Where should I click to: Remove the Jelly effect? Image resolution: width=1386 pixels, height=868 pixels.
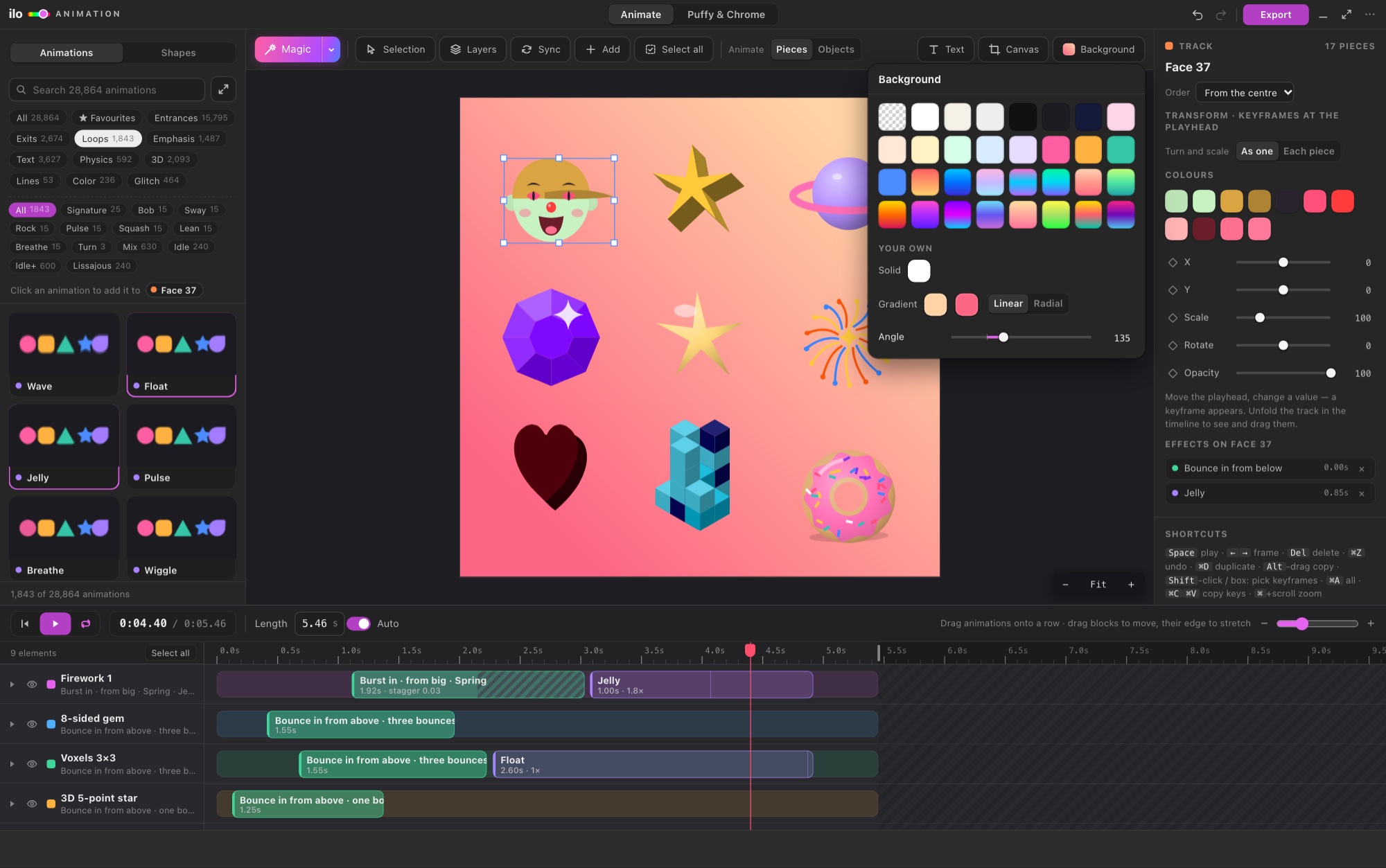tap(1362, 494)
